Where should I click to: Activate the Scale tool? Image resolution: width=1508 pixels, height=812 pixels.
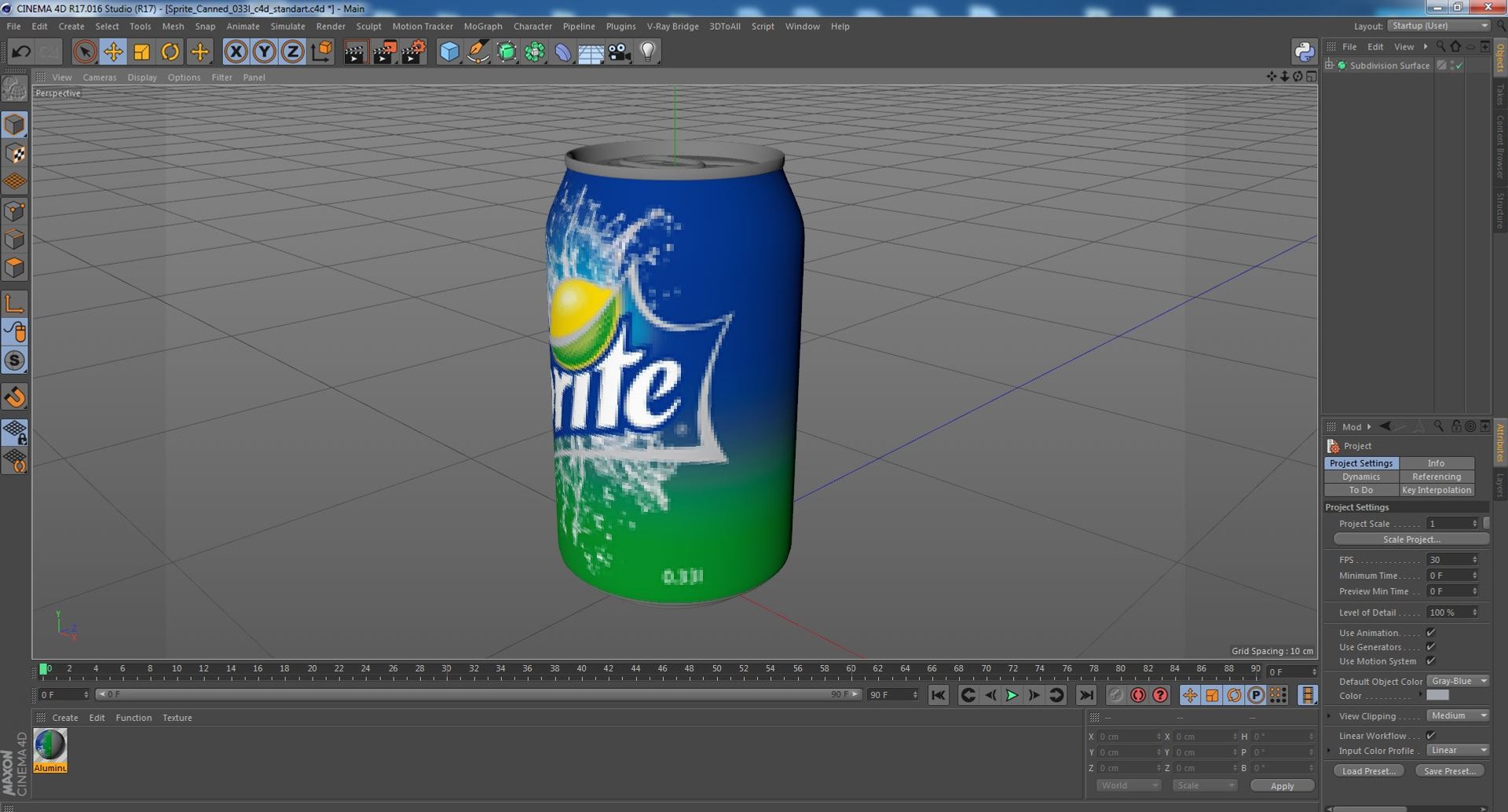tap(141, 52)
